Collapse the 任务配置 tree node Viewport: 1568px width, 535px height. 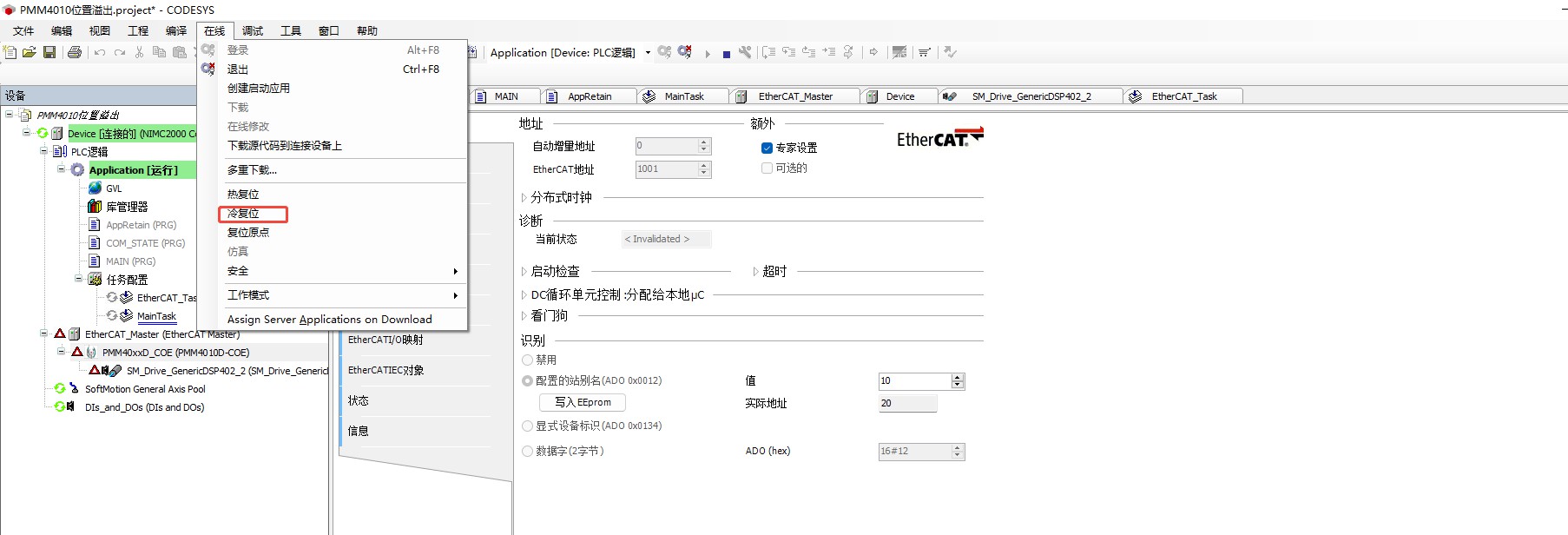[x=78, y=279]
